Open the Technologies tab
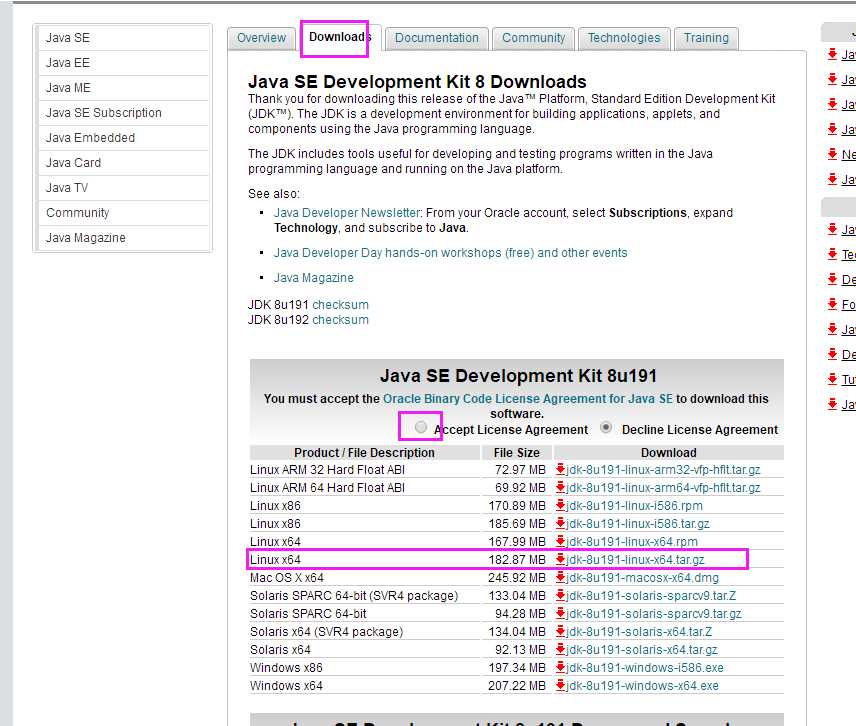The image size is (856, 726). (624, 38)
